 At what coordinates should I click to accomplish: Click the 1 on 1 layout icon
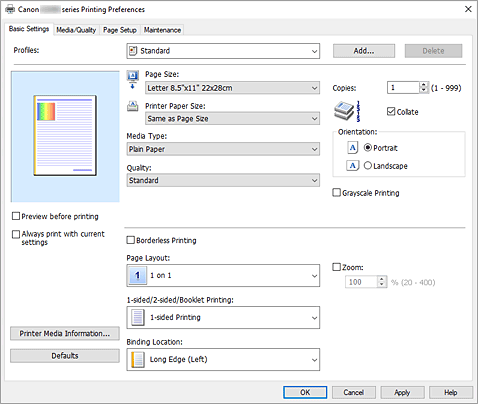[x=137, y=275]
